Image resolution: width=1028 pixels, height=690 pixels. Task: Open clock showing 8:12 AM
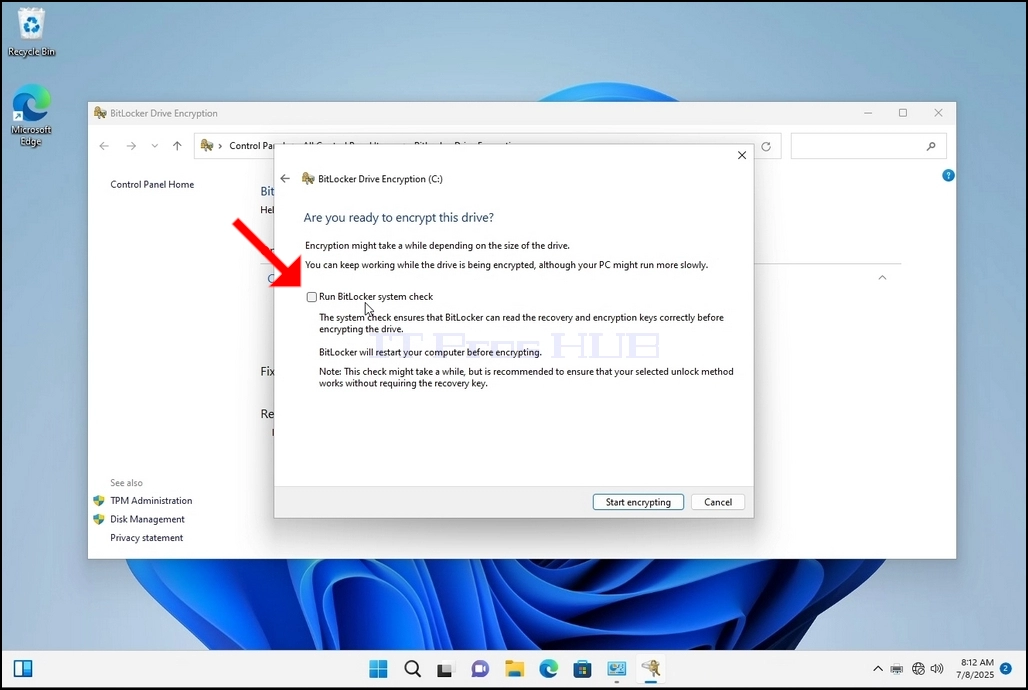coord(975,668)
